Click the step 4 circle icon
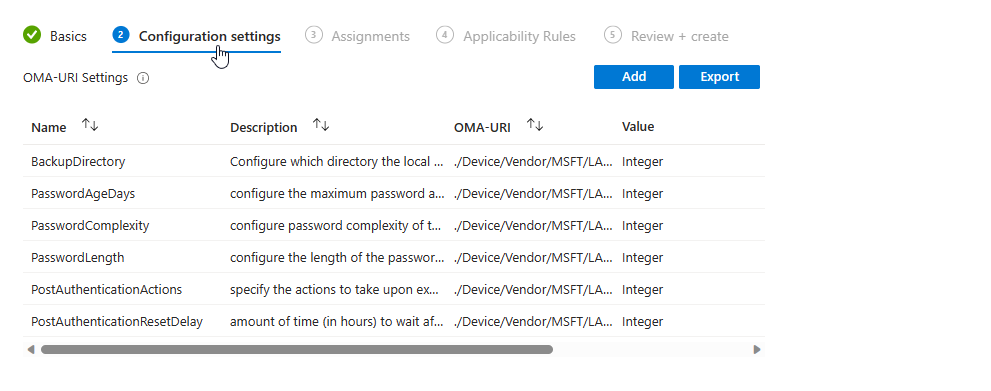This screenshot has width=991, height=391. pyautogui.click(x=445, y=35)
